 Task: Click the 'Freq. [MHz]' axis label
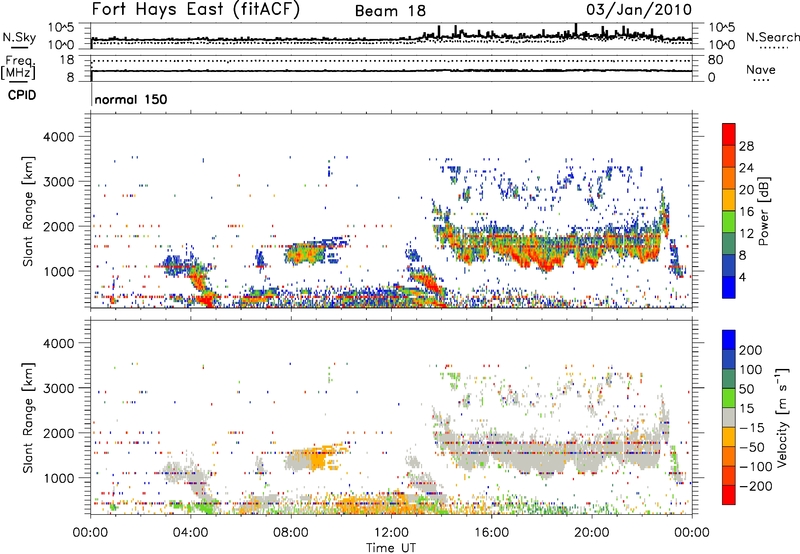tap(18, 68)
